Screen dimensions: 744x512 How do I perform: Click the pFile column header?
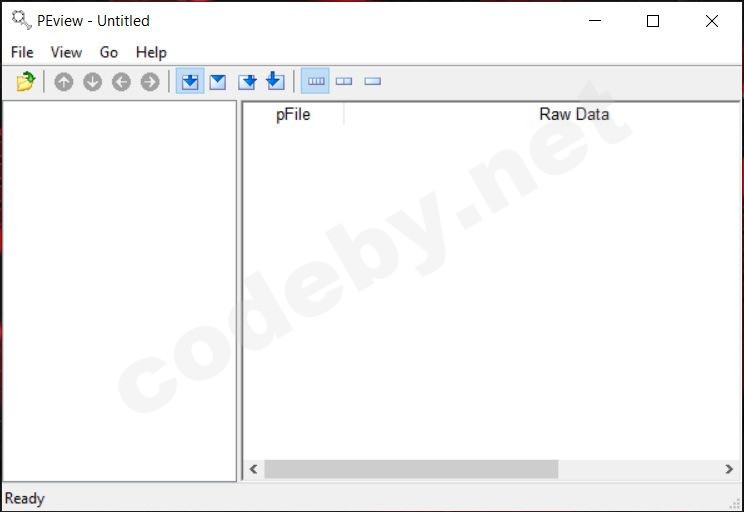coord(293,114)
